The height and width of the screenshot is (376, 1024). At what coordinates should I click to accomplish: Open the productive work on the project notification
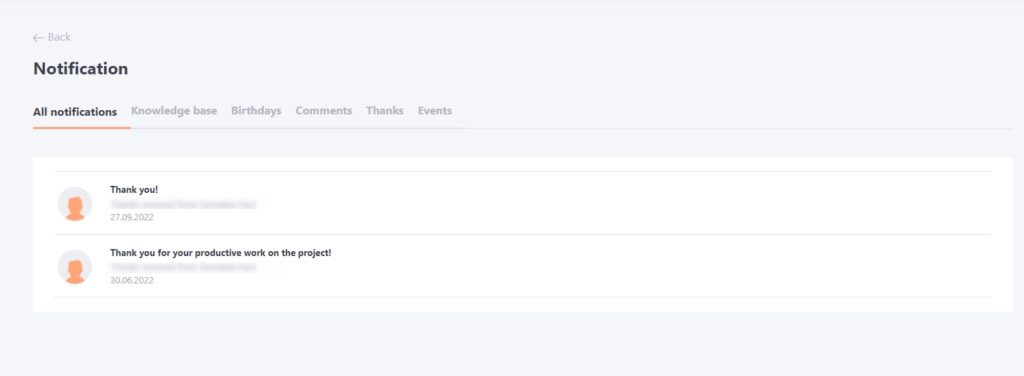221,253
